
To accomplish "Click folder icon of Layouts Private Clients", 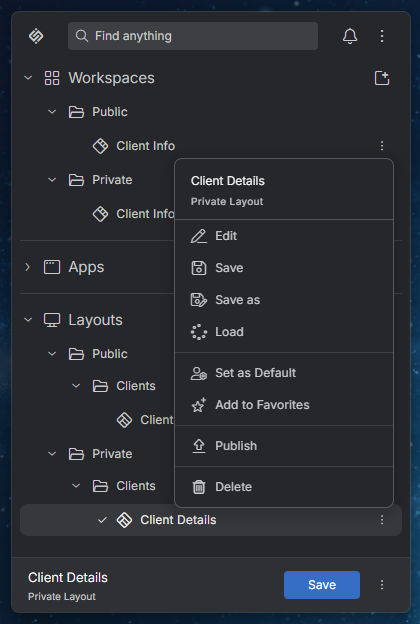I will coord(100,486).
